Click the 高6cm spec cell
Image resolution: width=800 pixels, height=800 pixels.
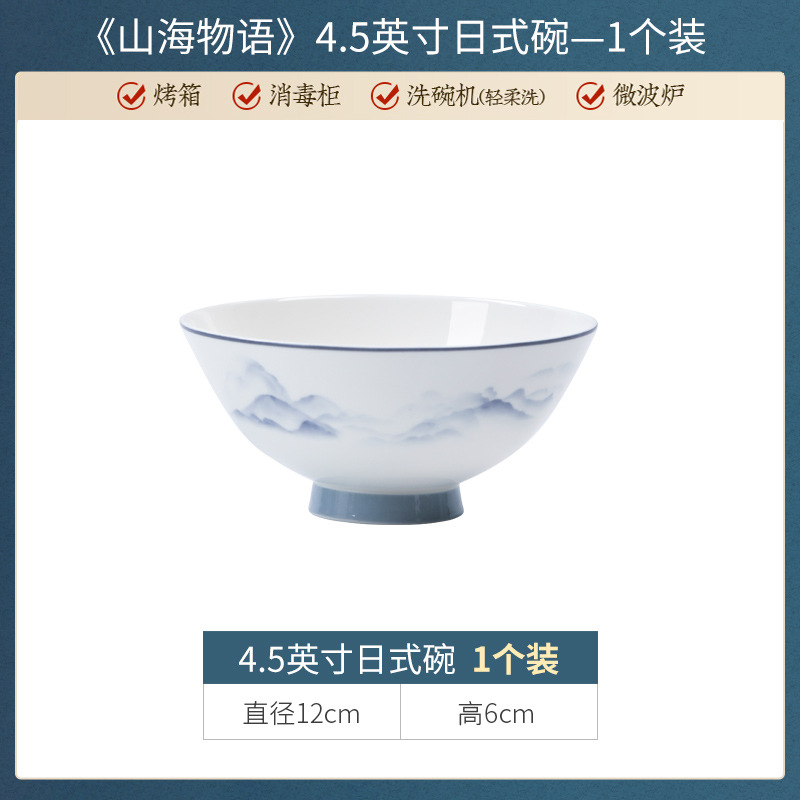tap(499, 712)
